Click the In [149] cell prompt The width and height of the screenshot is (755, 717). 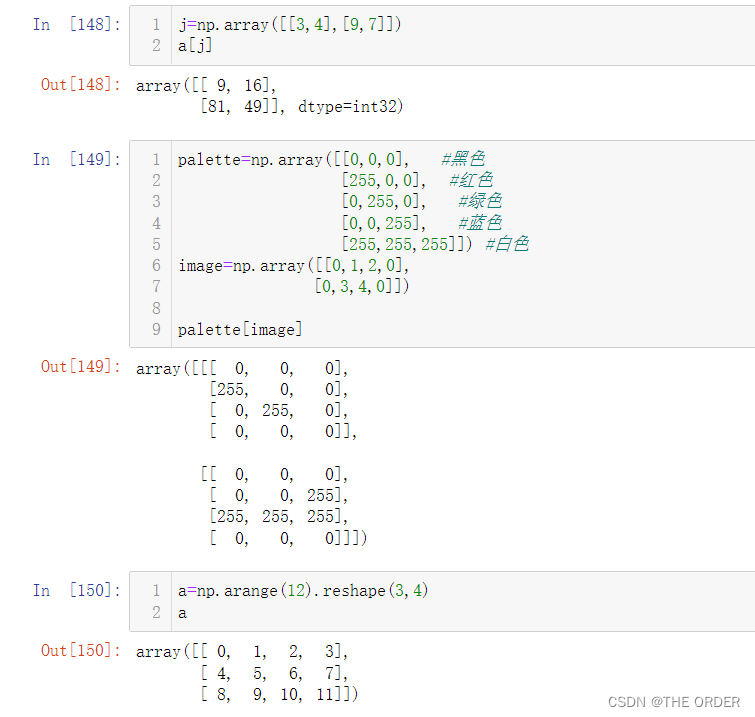click(x=77, y=159)
